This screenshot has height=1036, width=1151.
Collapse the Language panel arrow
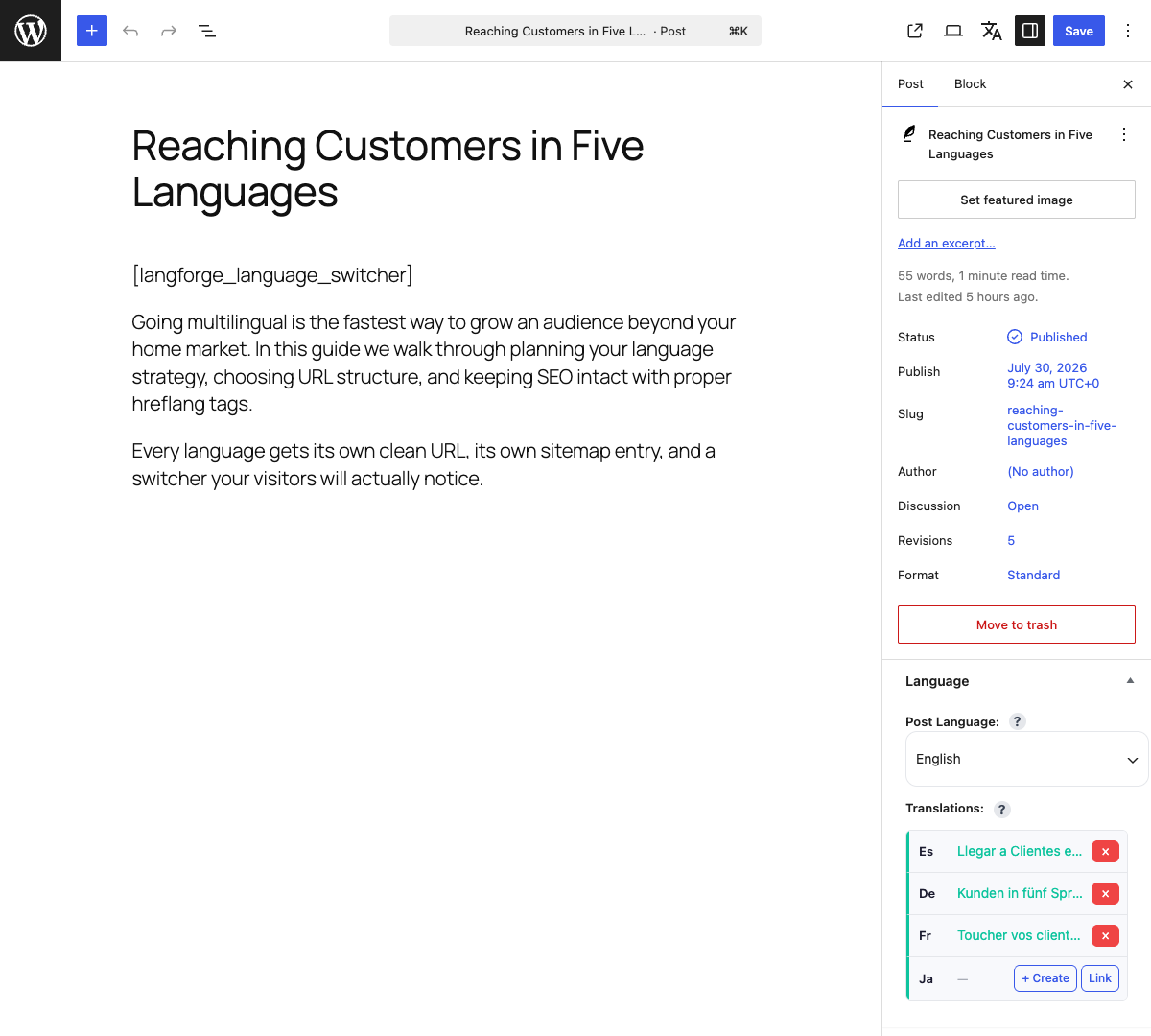point(1130,681)
